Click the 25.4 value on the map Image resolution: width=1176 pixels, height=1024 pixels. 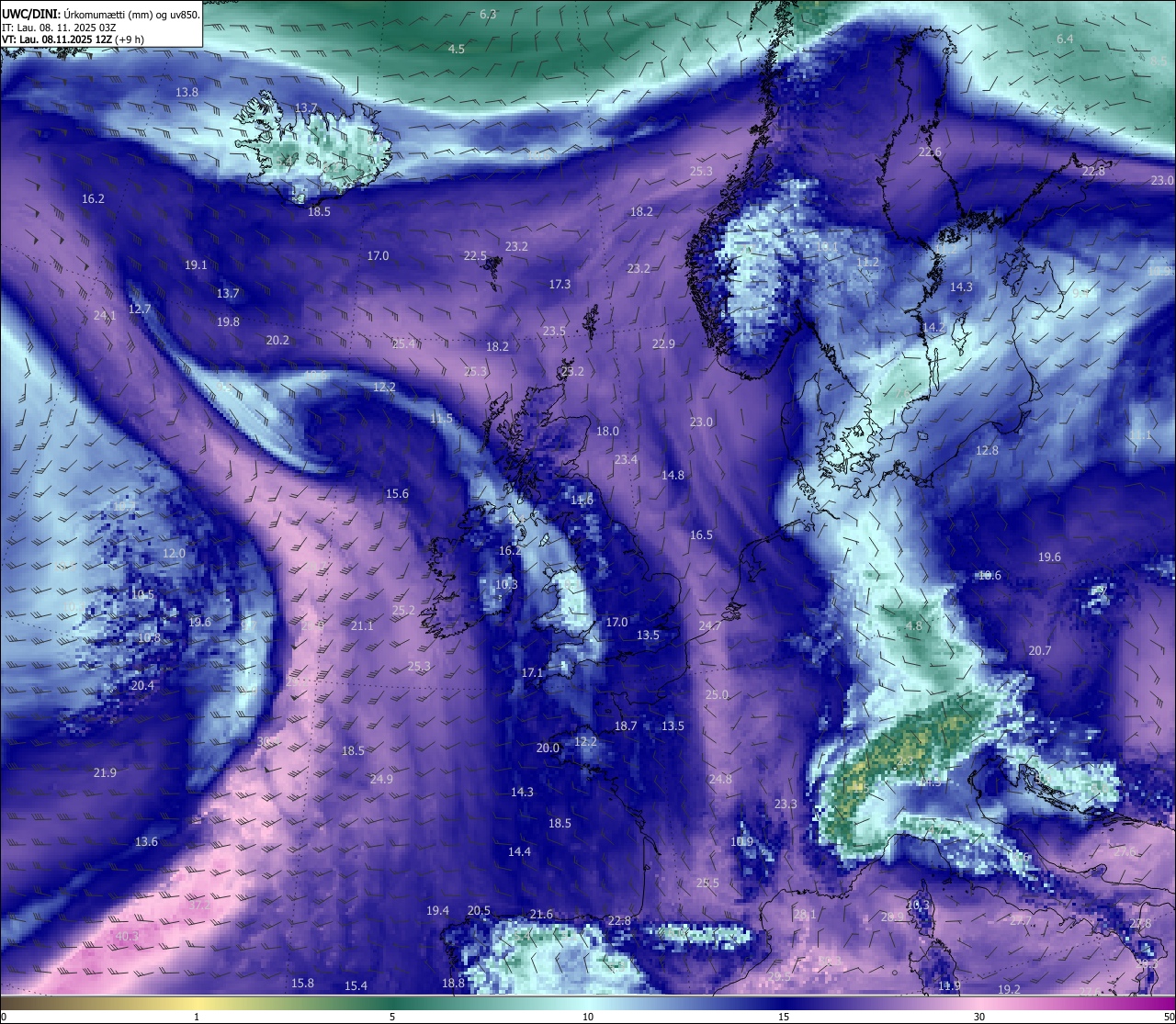(x=403, y=343)
